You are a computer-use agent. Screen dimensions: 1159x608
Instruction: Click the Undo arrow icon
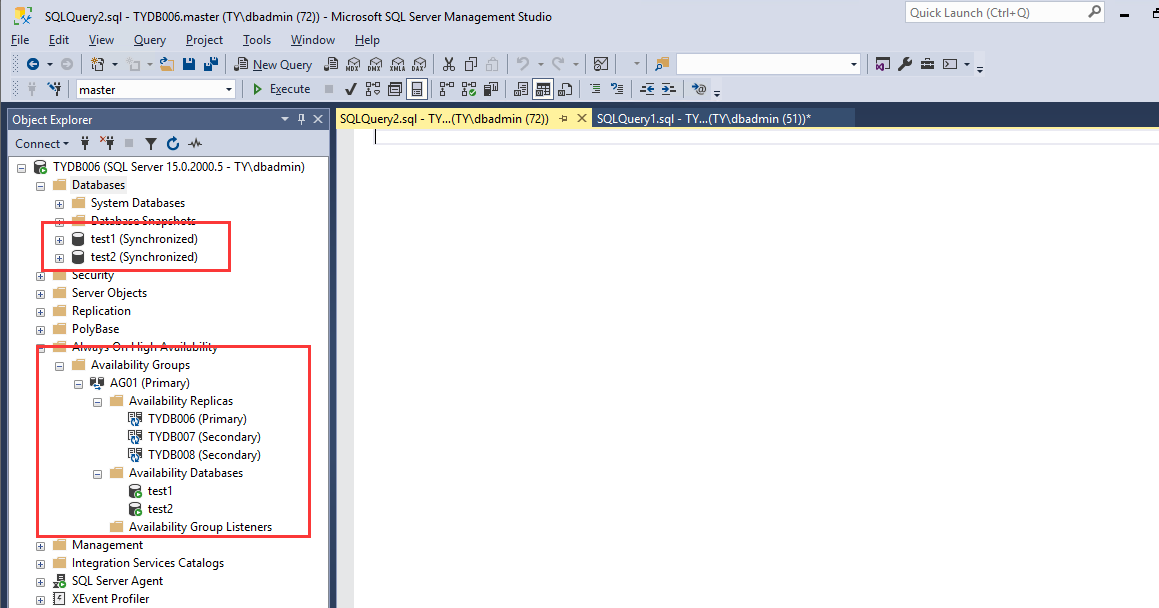tap(523, 64)
